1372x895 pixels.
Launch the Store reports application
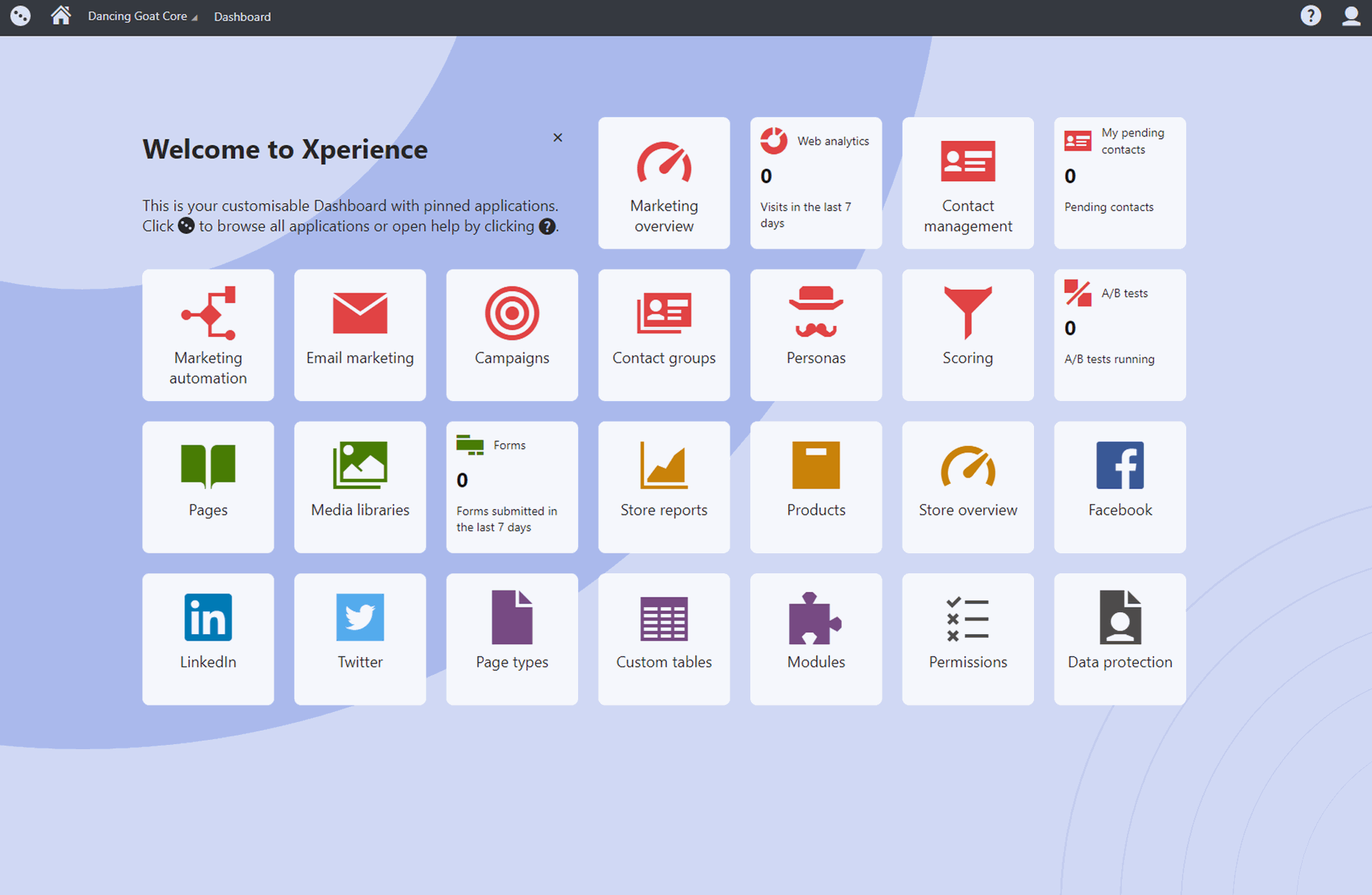664,487
